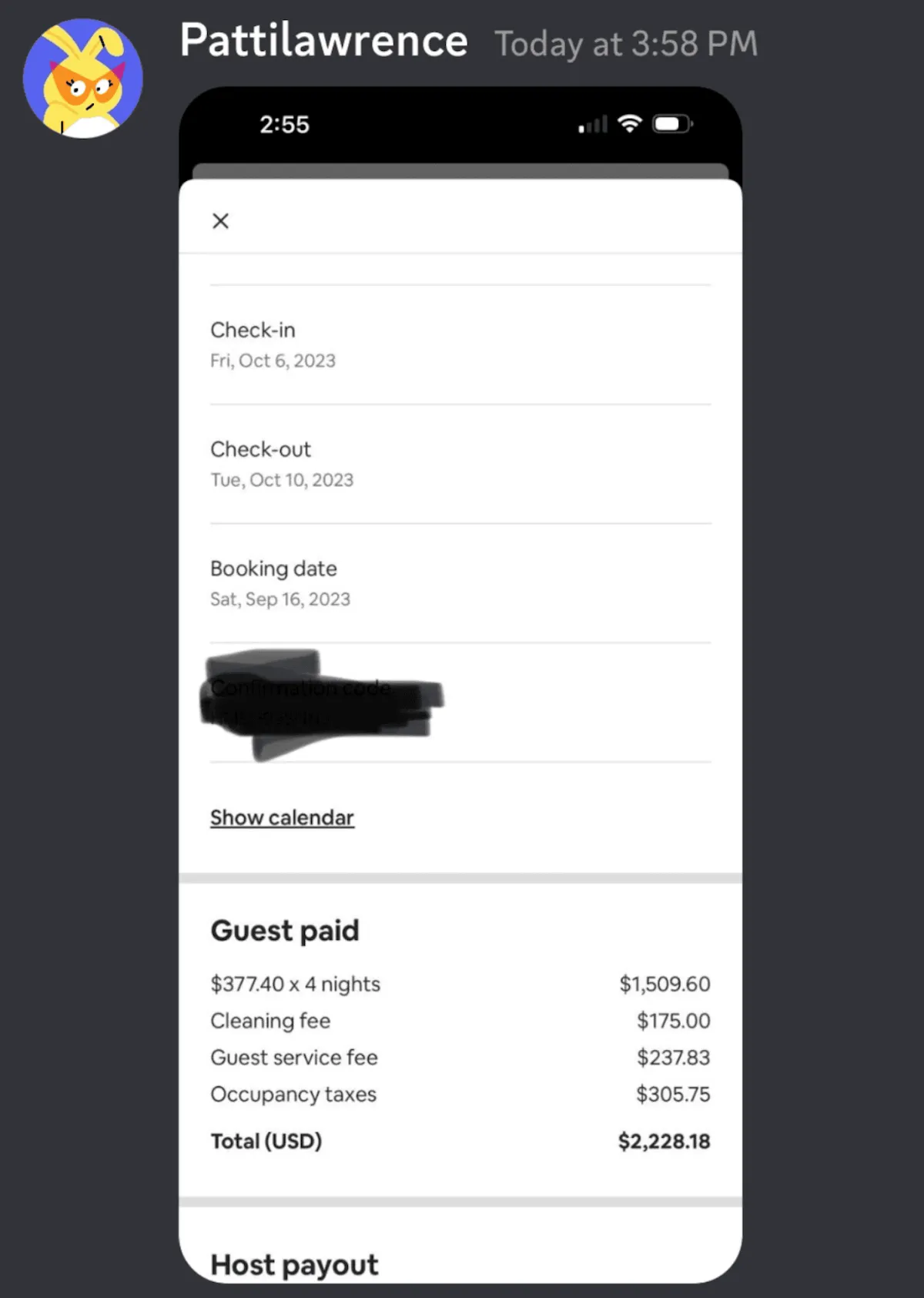The width and height of the screenshot is (924, 1298).
Task: Select the Check-out date row
Action: tap(460, 465)
